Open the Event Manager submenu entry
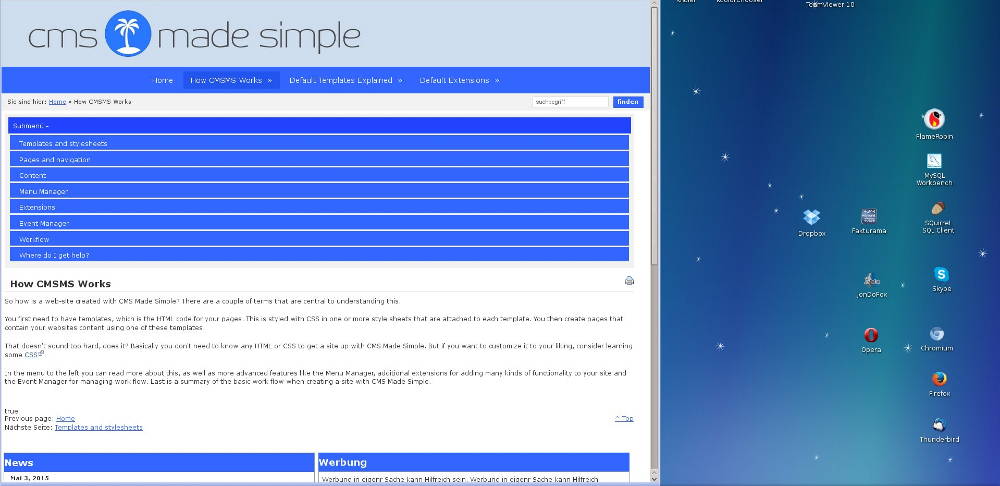The image size is (1000, 486). 320,223
